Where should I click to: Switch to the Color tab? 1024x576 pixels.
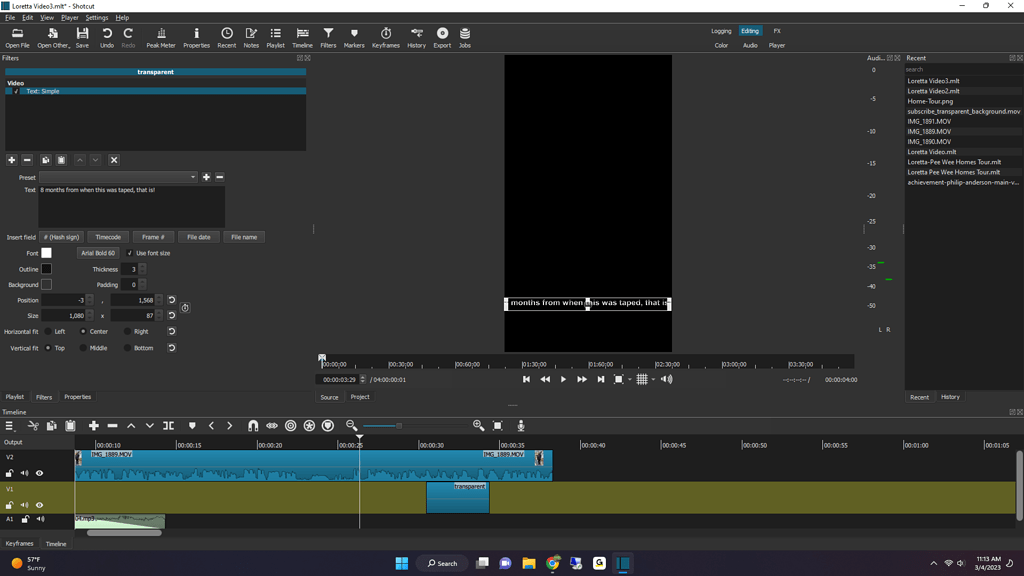click(722, 44)
